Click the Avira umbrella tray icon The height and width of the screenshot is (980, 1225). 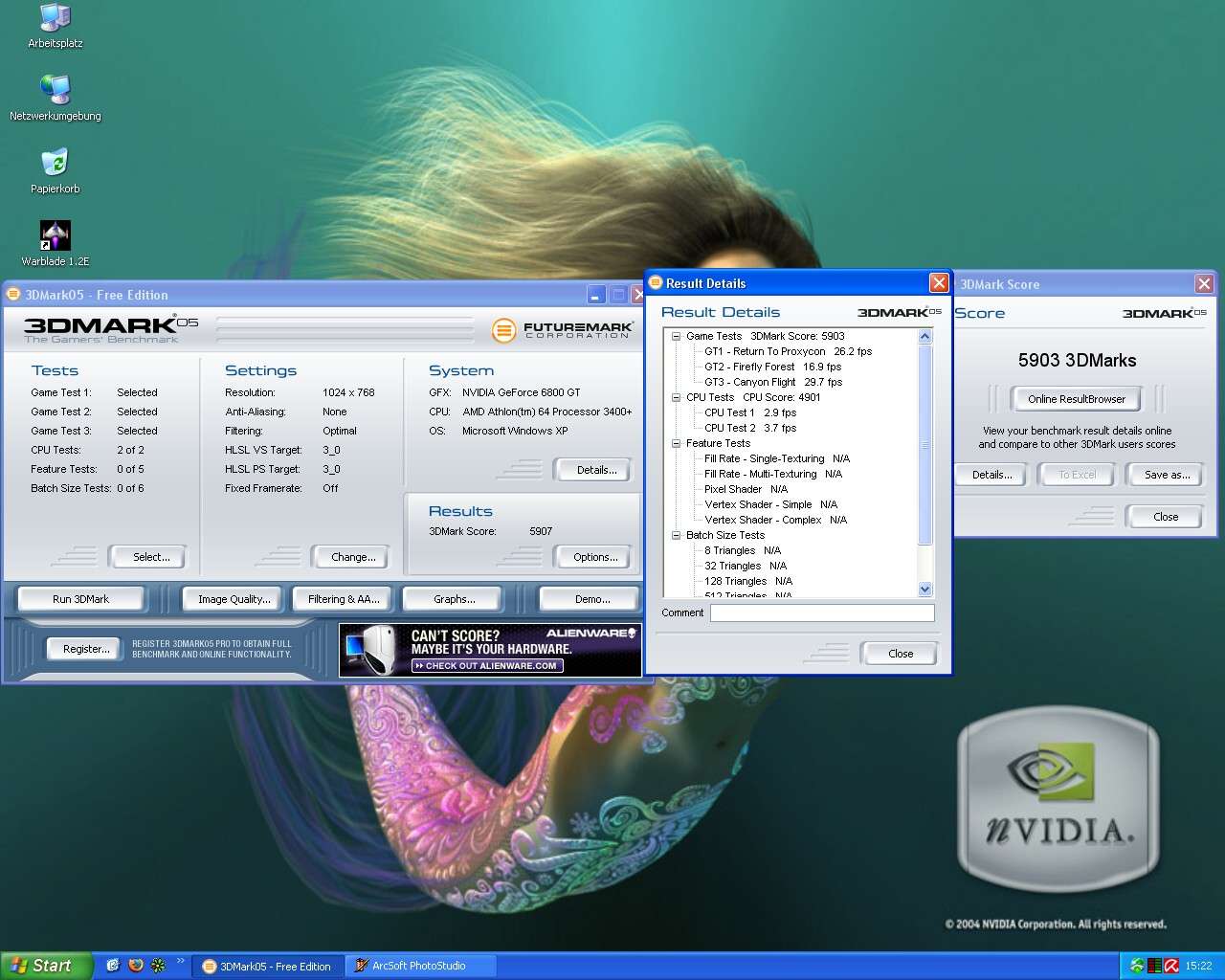point(1170,966)
